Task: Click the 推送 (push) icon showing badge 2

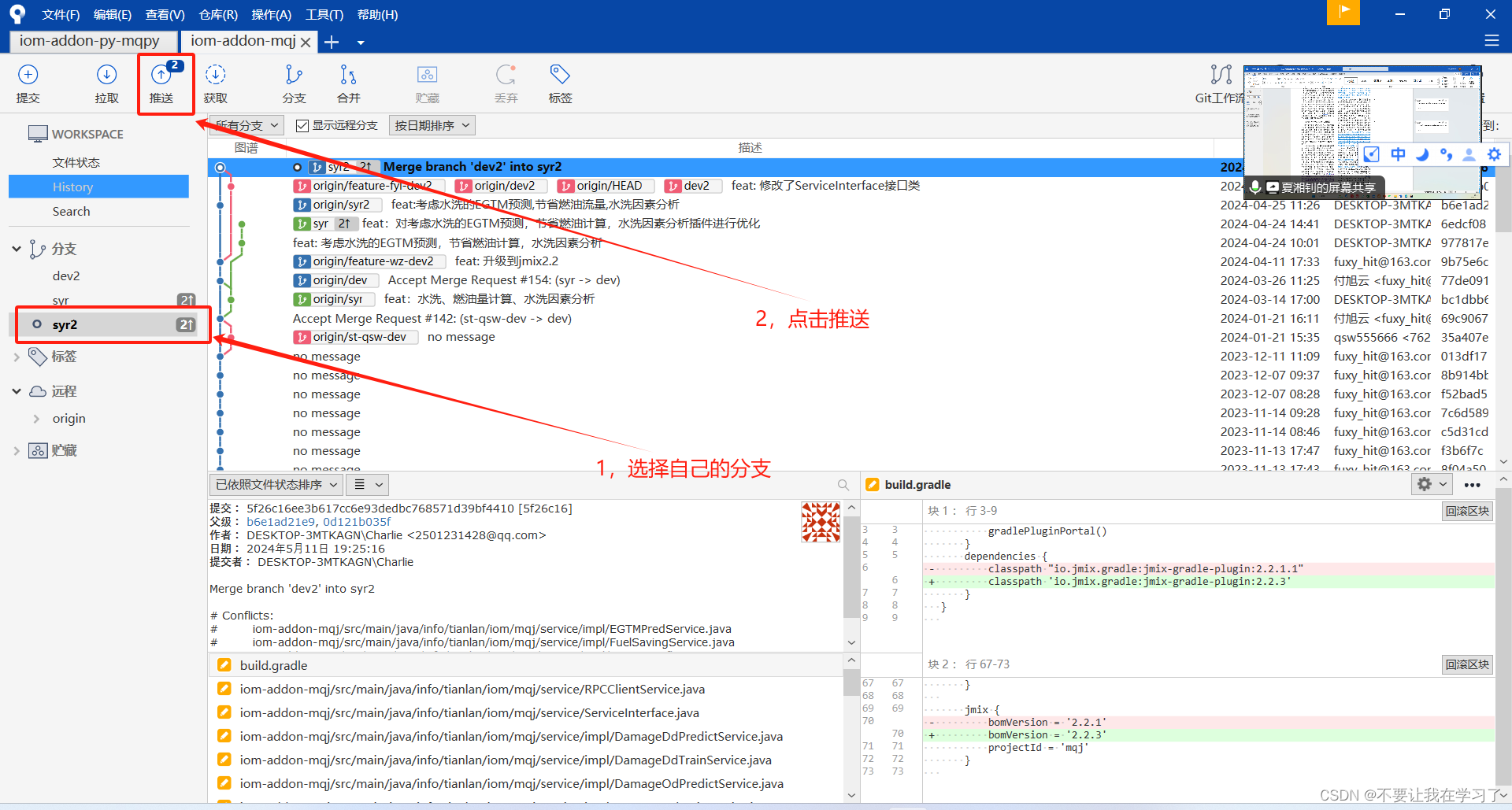Action: click(163, 83)
